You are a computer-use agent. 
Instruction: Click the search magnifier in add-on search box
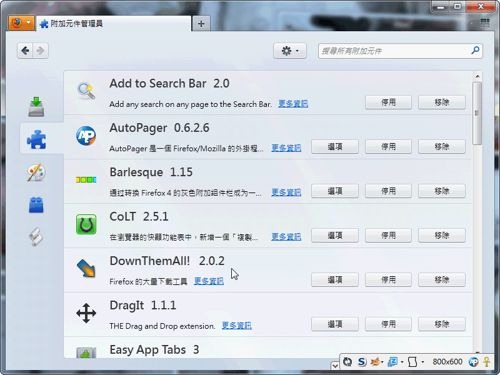click(475, 50)
